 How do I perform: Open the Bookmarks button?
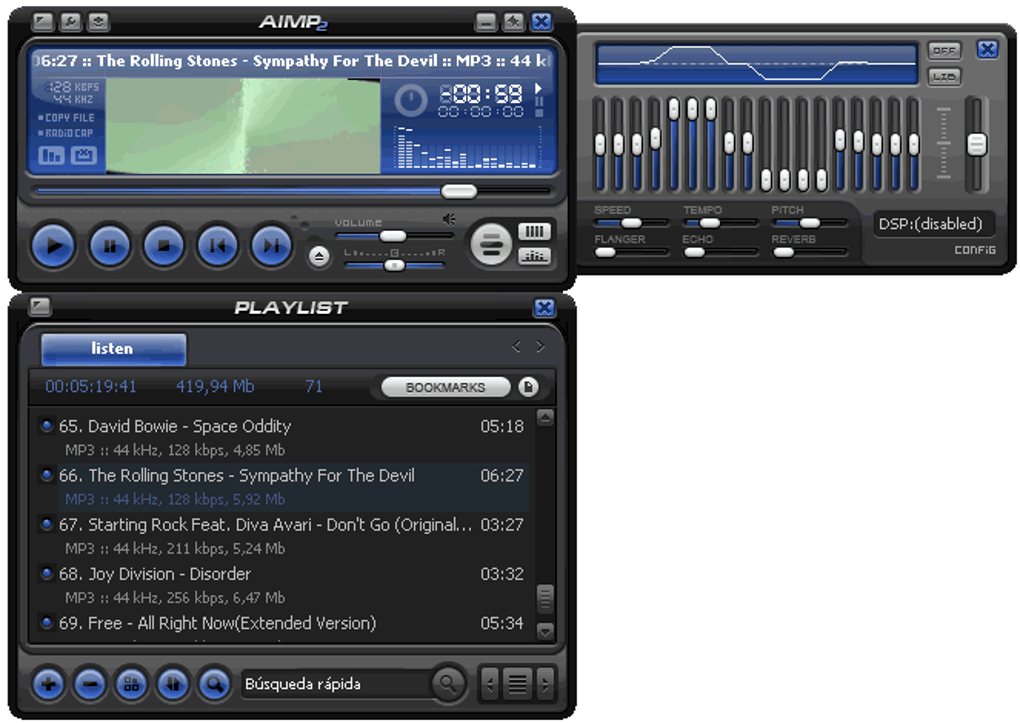pyautogui.click(x=446, y=387)
